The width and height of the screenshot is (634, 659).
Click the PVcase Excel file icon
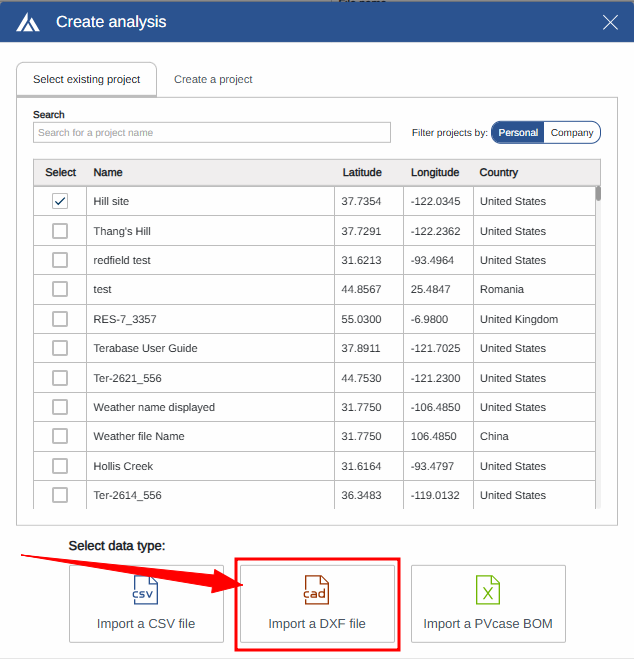pos(488,590)
